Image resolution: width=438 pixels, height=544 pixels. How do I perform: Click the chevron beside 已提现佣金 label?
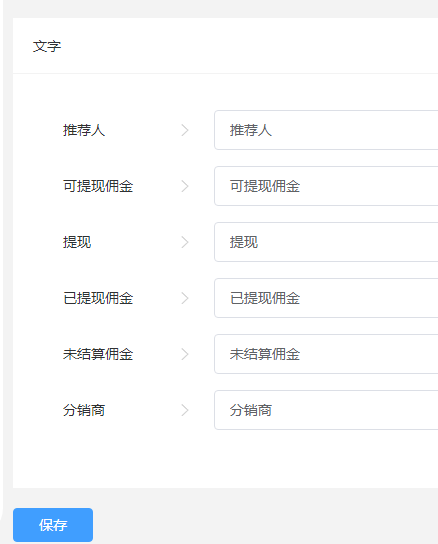pyautogui.click(x=185, y=298)
